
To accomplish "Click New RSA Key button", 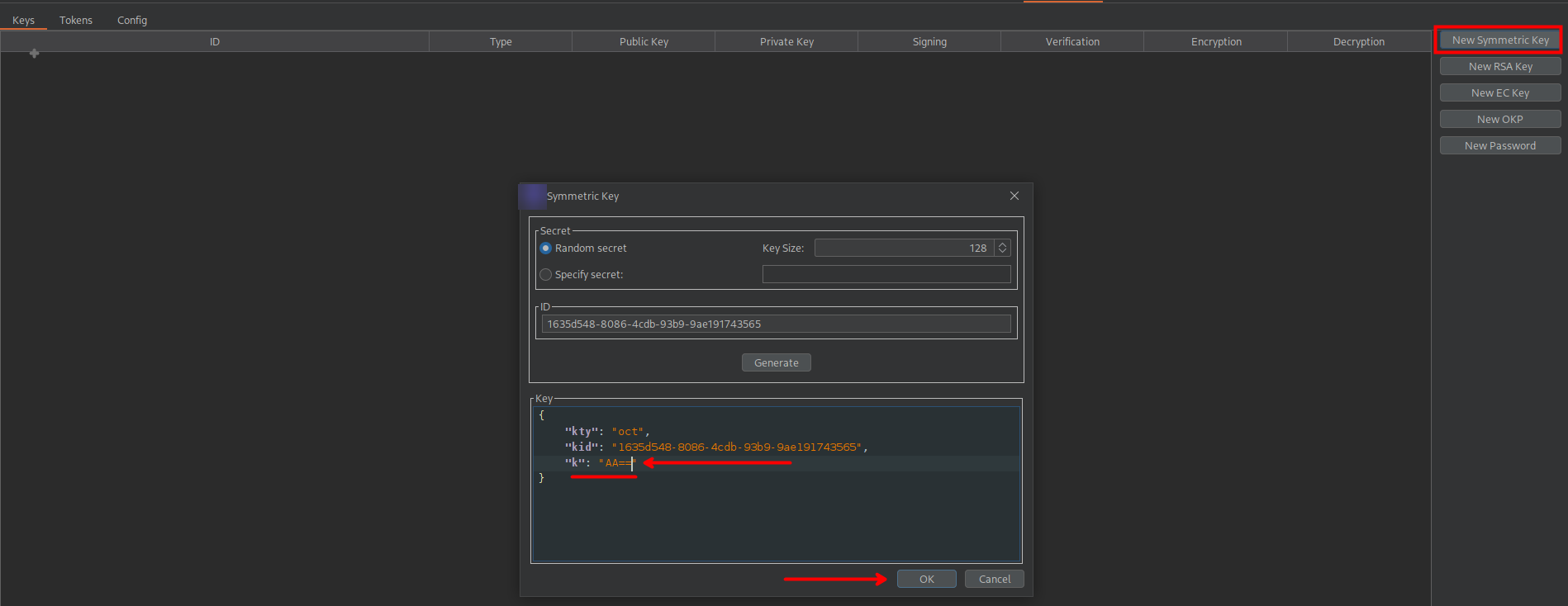I will pyautogui.click(x=1499, y=66).
